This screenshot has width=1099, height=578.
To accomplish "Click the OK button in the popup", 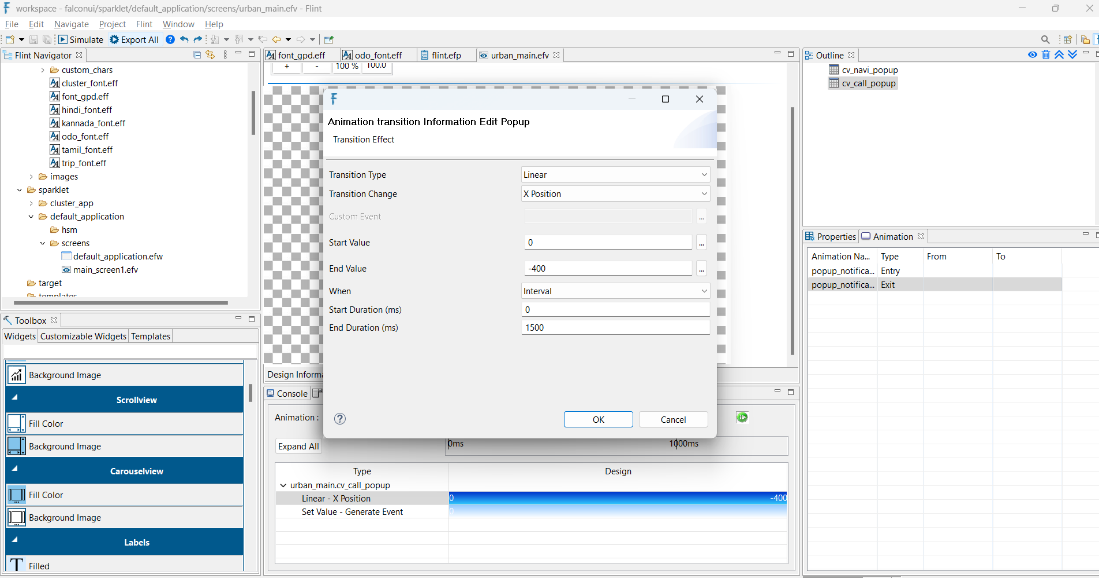I will [x=598, y=419].
